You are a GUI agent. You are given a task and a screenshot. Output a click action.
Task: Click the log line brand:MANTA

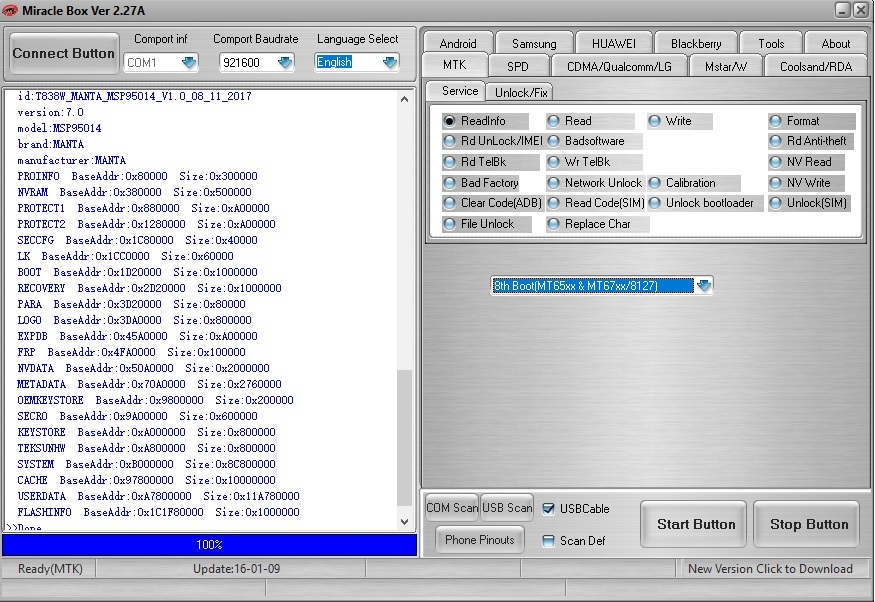tap(50, 144)
